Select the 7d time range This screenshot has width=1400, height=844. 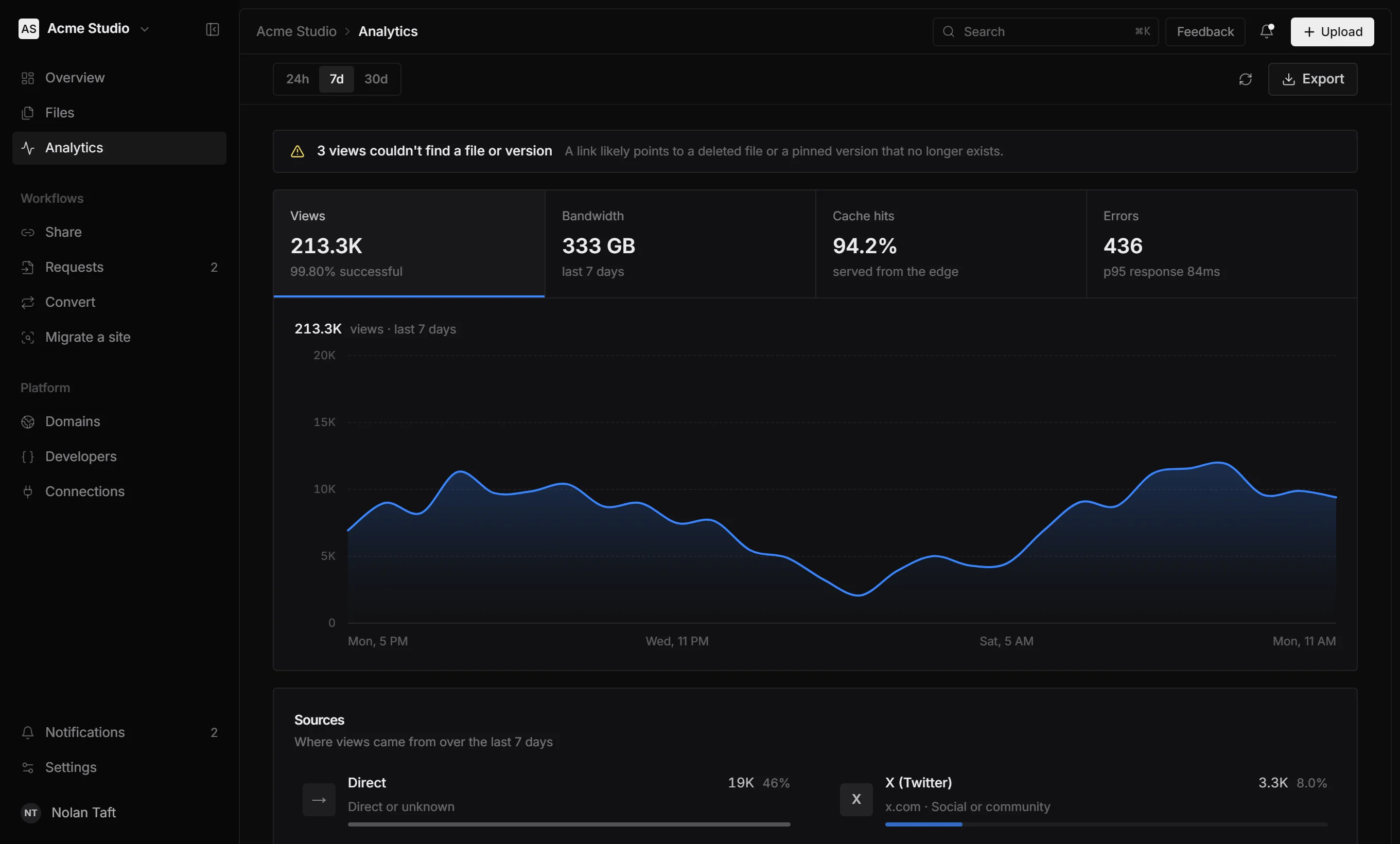[337, 79]
